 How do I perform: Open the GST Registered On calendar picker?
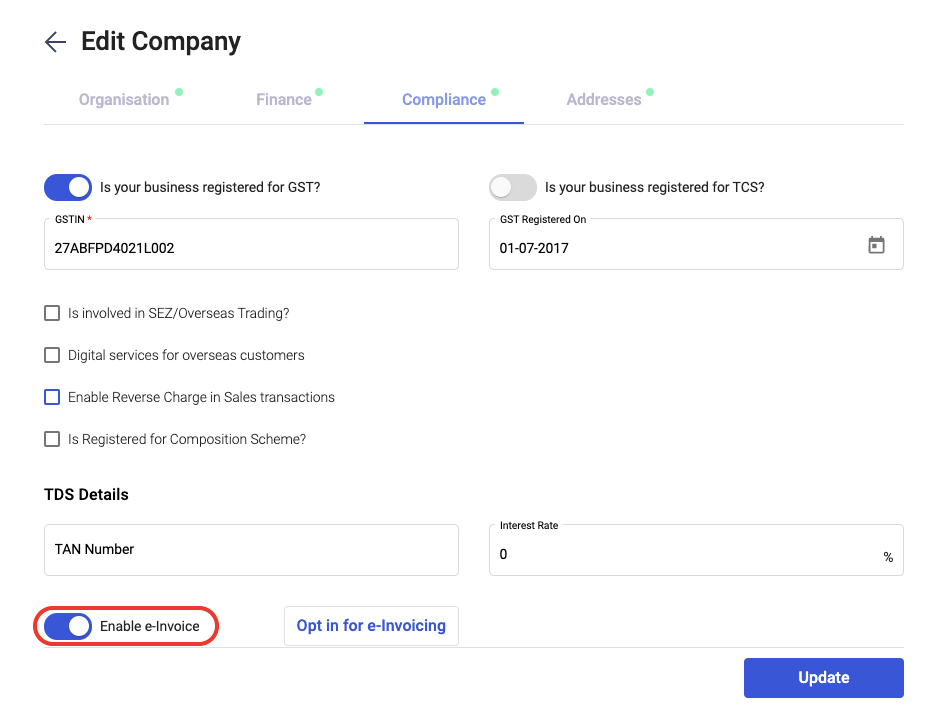pyautogui.click(x=876, y=245)
